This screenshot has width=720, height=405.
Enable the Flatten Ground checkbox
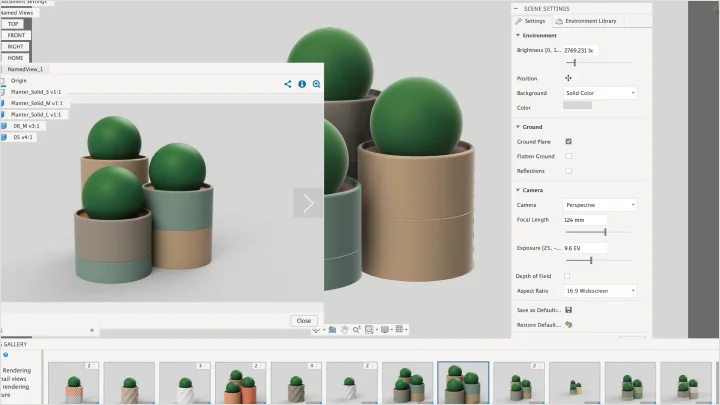coord(568,156)
